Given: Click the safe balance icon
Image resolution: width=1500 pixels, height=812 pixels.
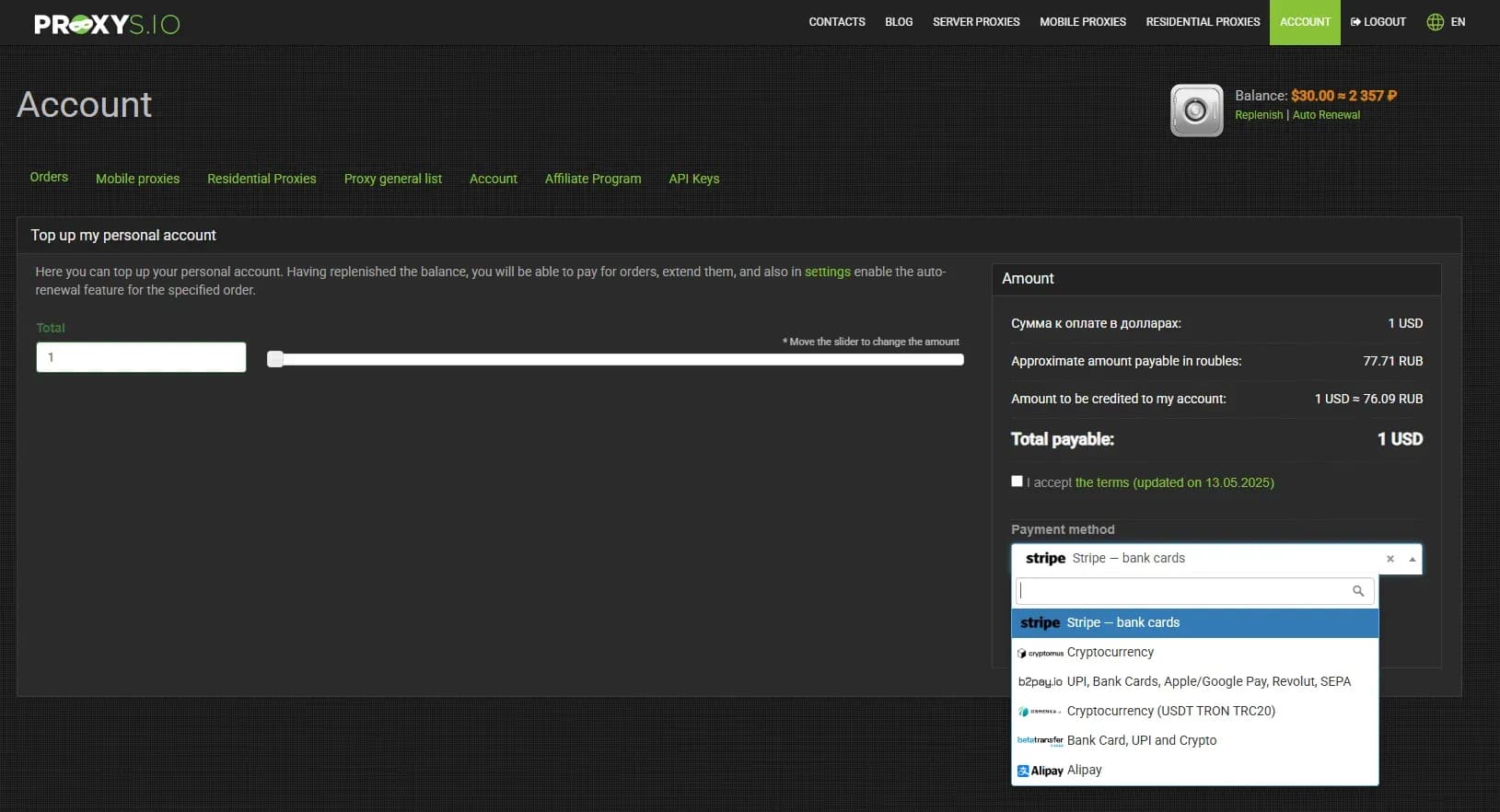Looking at the screenshot, I should pos(1196,110).
